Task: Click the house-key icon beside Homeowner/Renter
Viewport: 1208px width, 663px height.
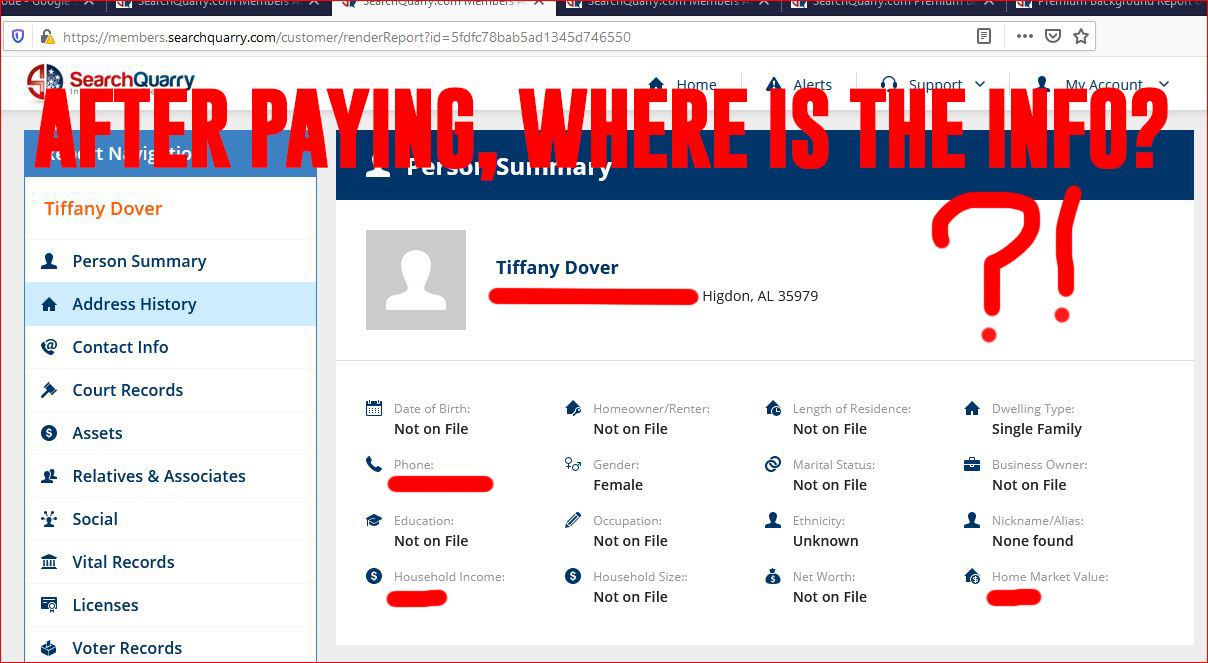Action: (x=573, y=408)
